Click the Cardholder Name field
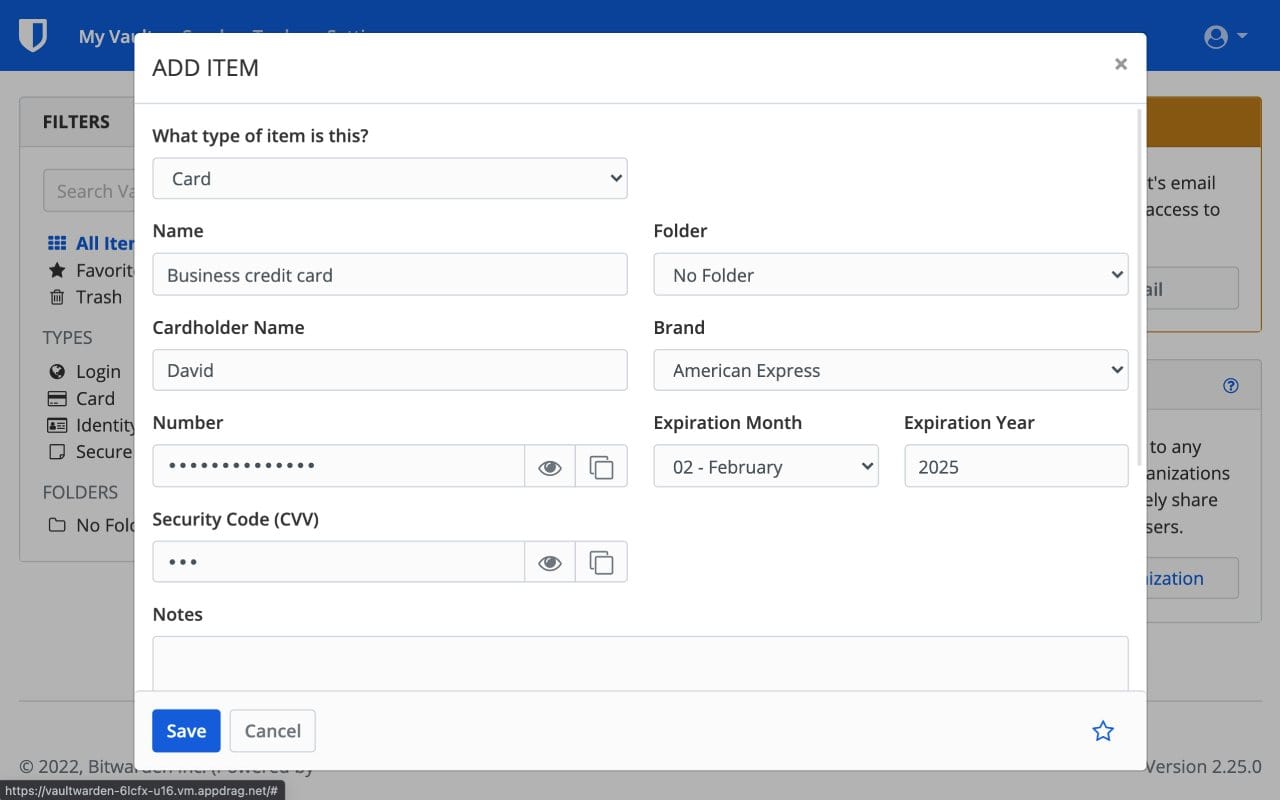Screen dimensions: 1280x800 point(389,371)
